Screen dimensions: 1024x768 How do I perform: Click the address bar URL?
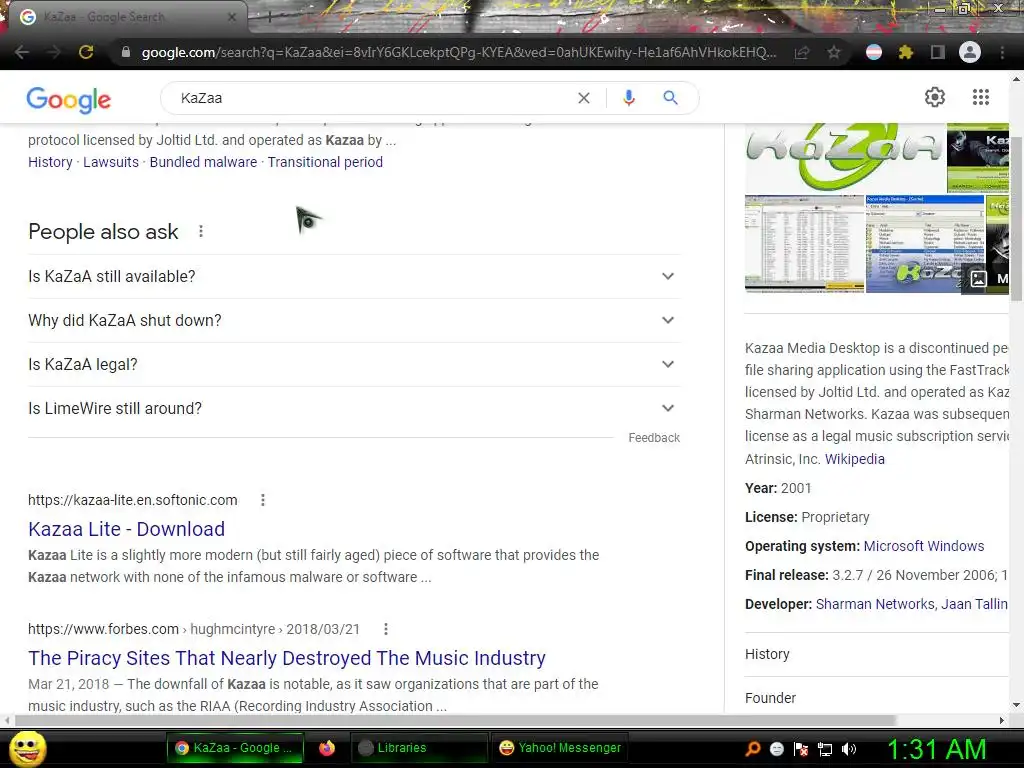tap(458, 52)
